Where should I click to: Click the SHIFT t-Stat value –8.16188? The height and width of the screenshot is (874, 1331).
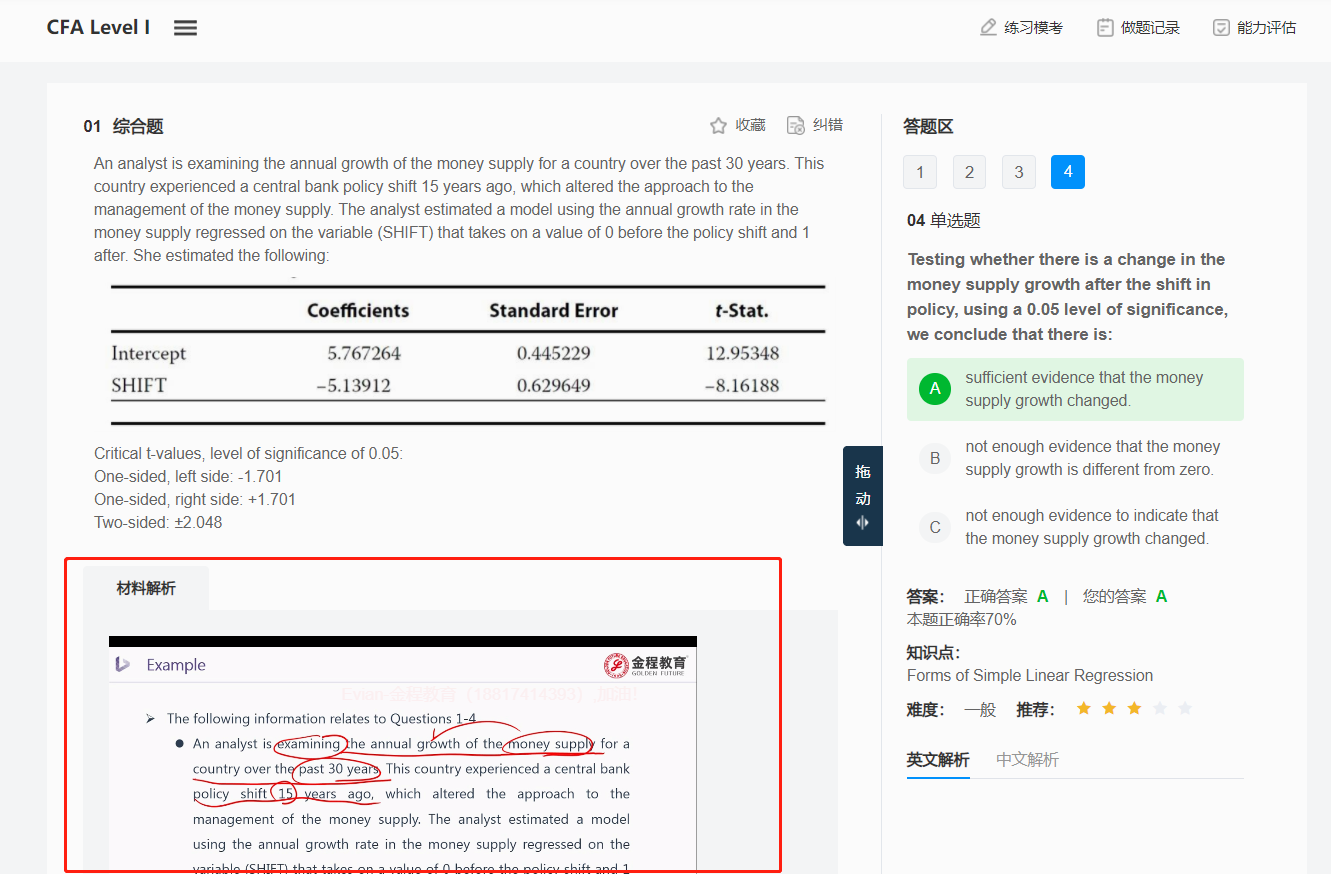(741, 386)
